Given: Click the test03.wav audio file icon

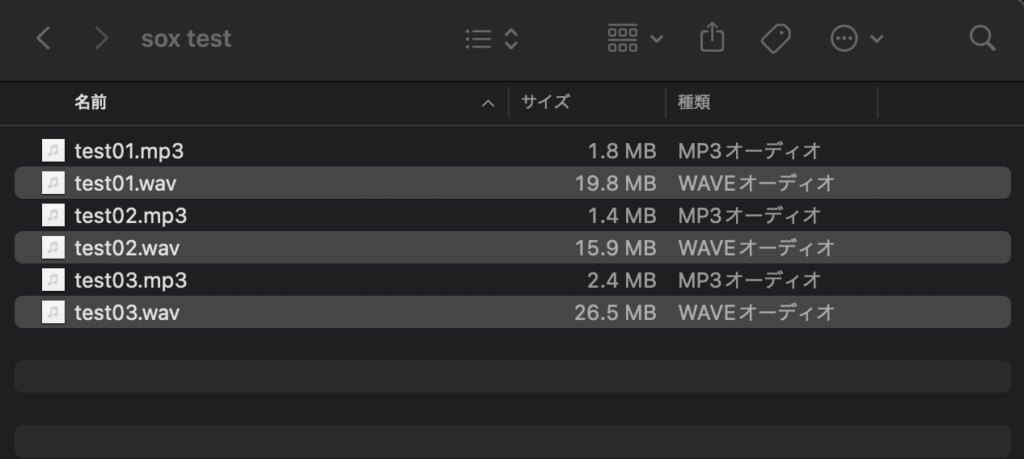Looking at the screenshot, I should pos(53,312).
